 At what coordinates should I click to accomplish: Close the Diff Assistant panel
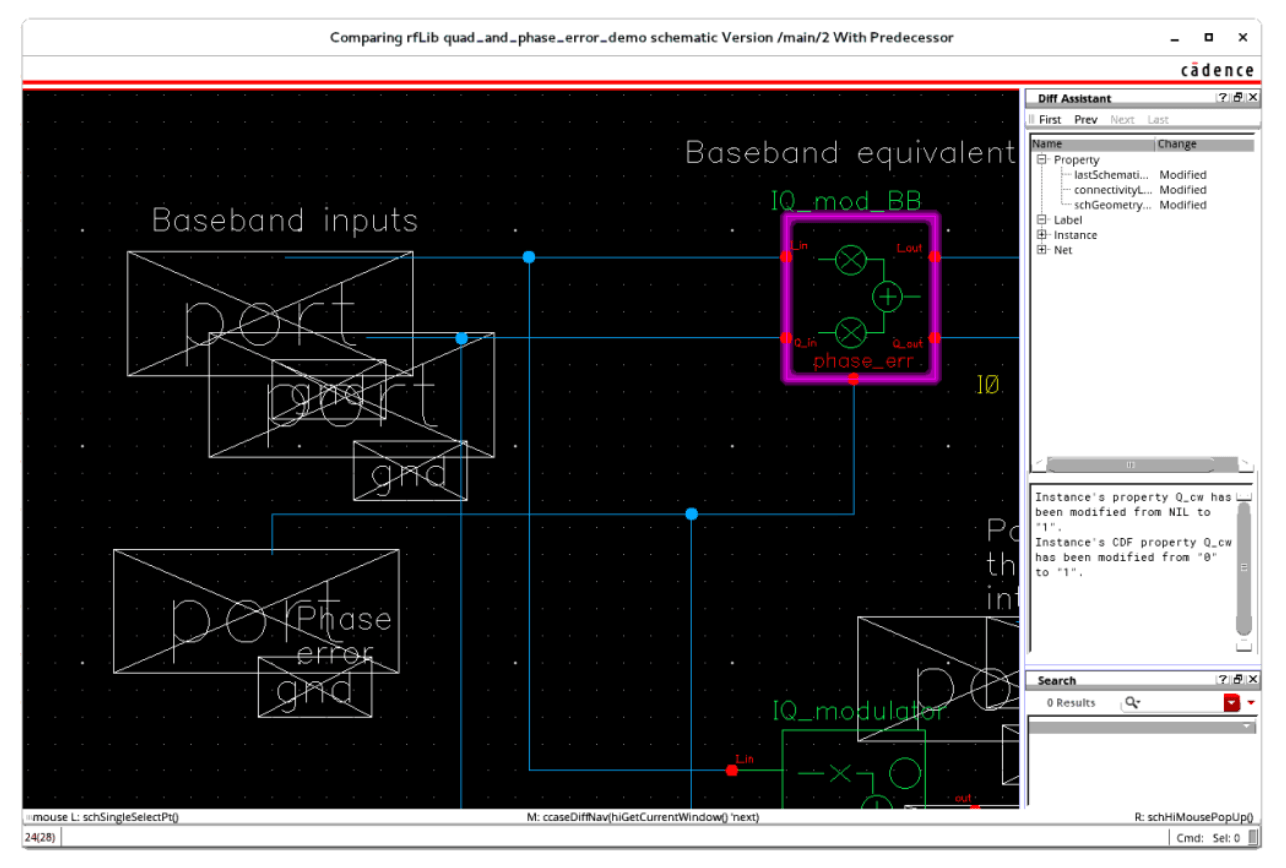click(1253, 98)
